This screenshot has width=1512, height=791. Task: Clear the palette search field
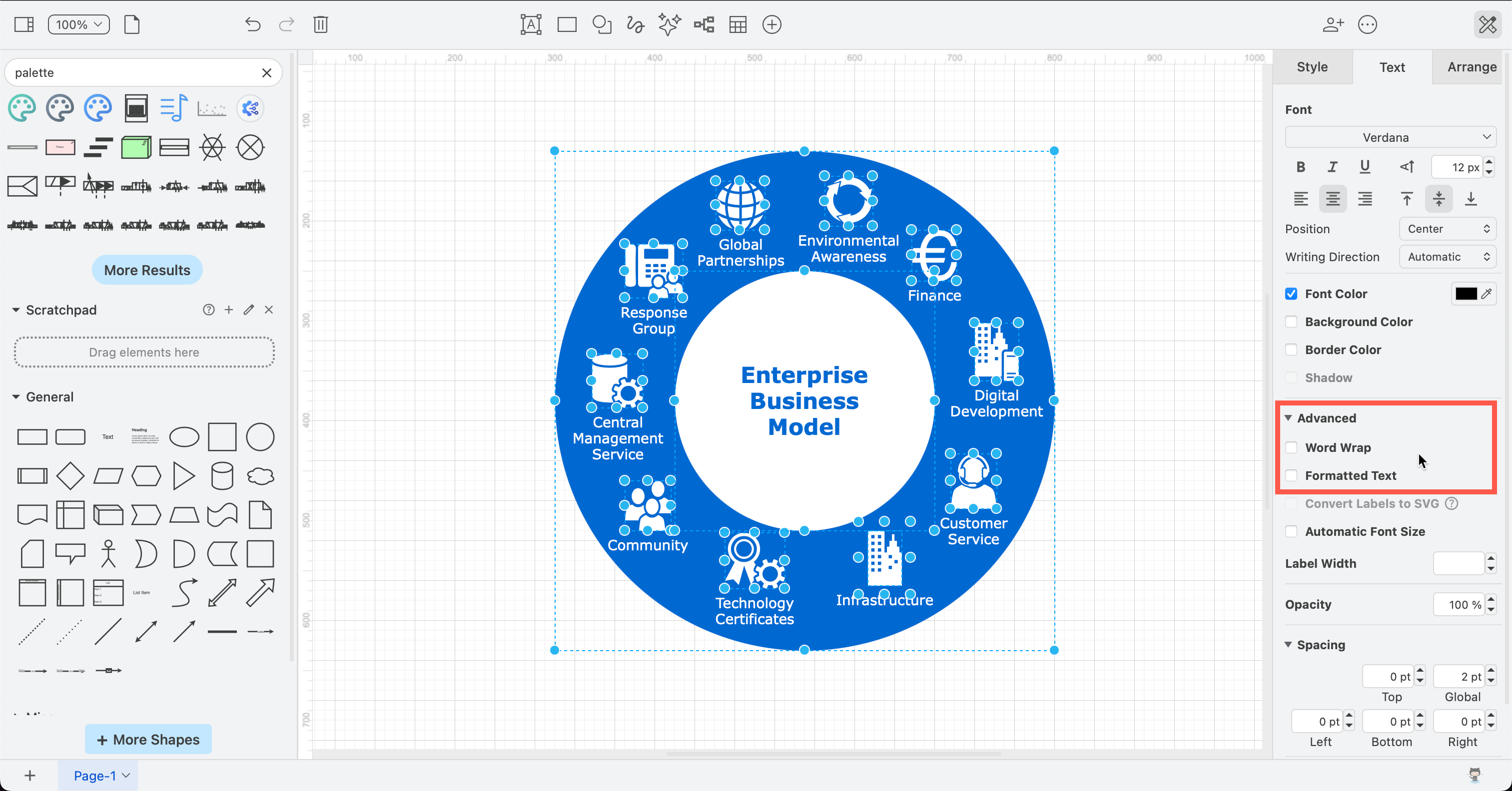pos(266,73)
